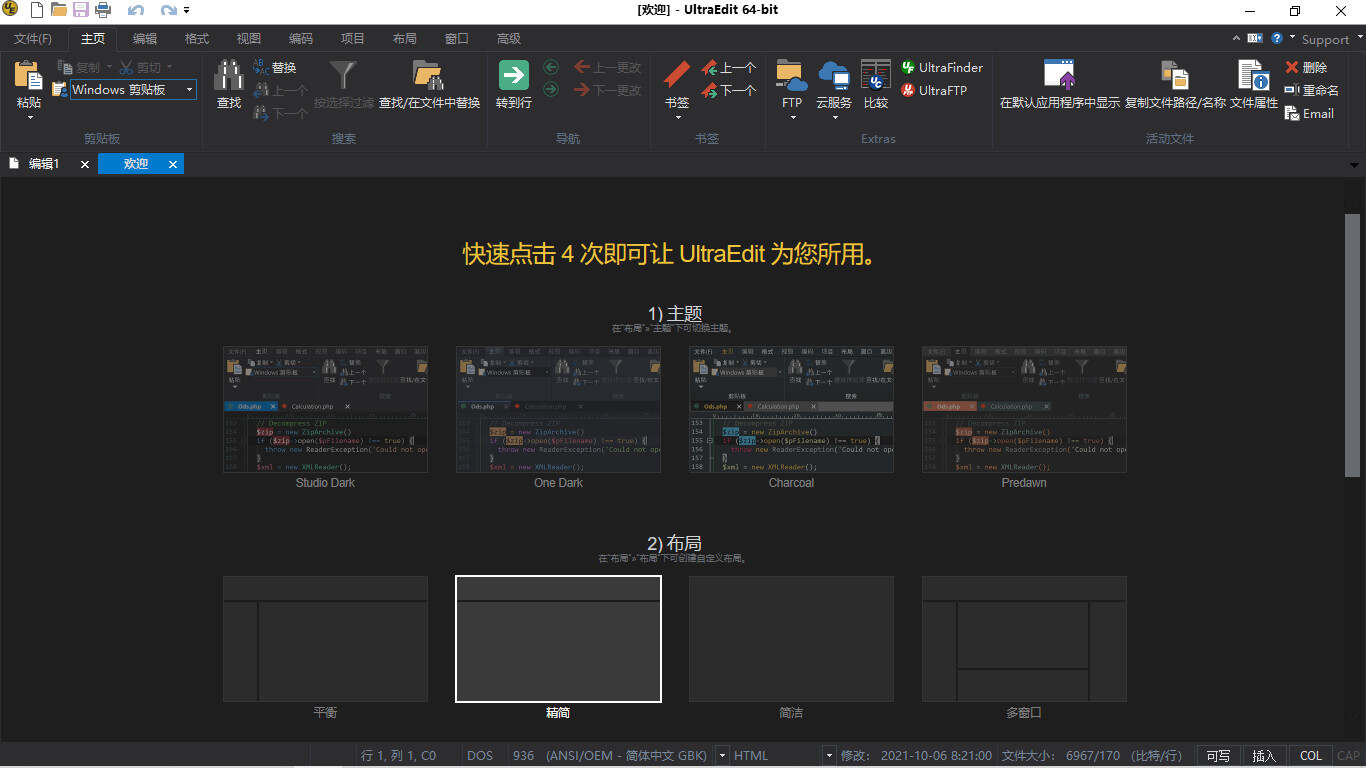Viewport: 1366px width, 768px height.
Task: Toggle the 可写 status in the status bar
Action: tap(1217, 755)
